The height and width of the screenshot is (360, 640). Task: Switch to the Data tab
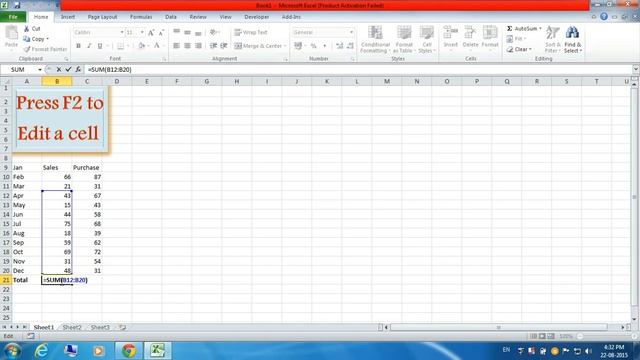pyautogui.click(x=171, y=17)
